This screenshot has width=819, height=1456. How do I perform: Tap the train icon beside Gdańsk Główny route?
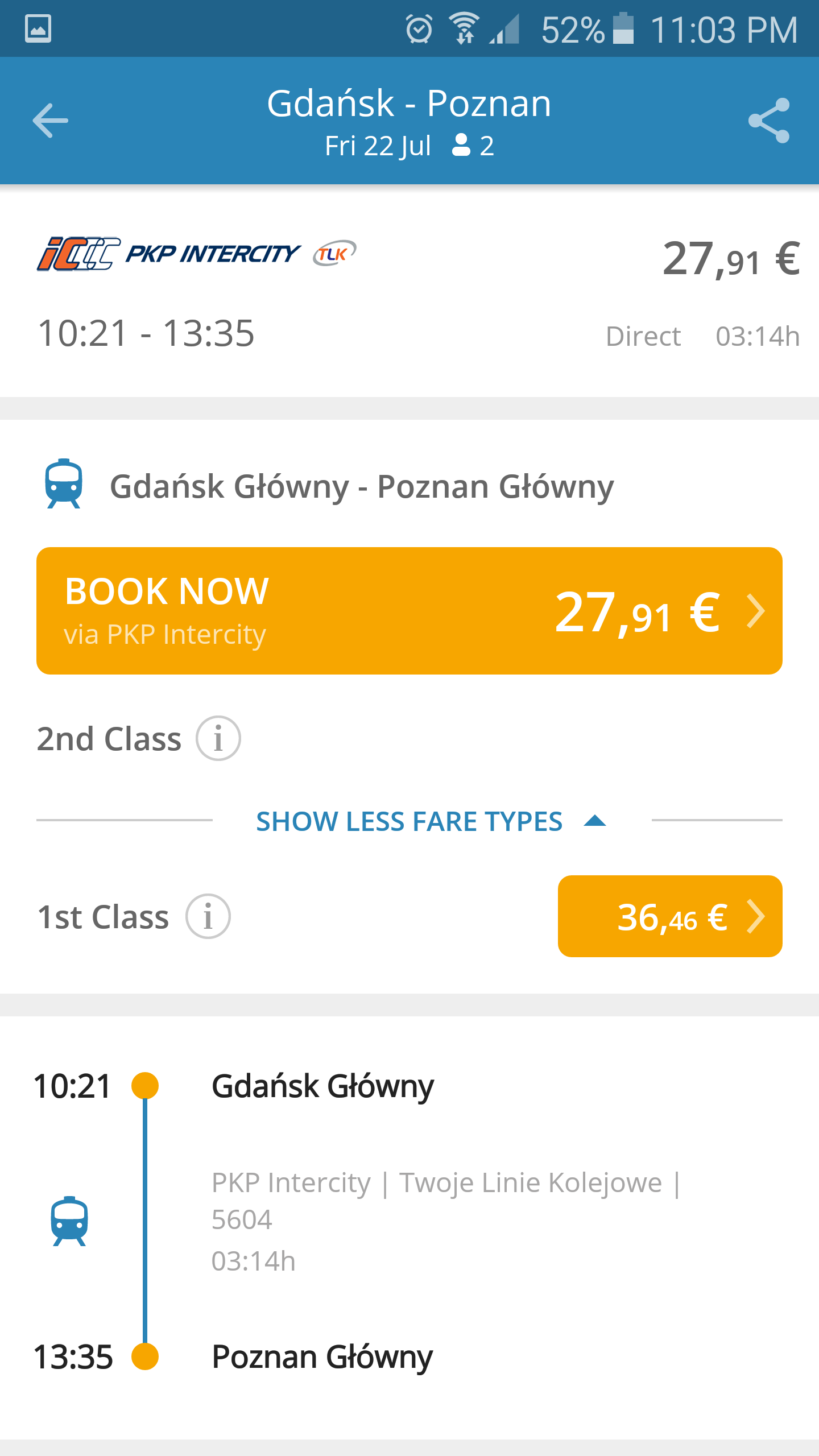pos(64,483)
